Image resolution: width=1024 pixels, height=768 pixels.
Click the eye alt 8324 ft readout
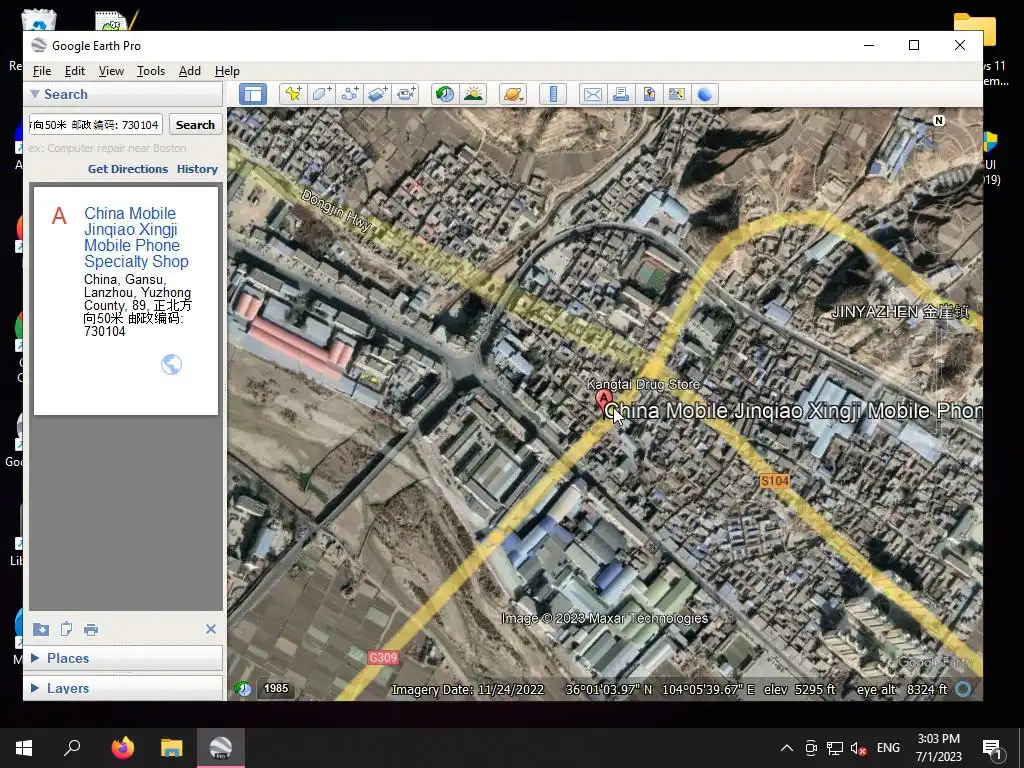pyautogui.click(x=903, y=690)
